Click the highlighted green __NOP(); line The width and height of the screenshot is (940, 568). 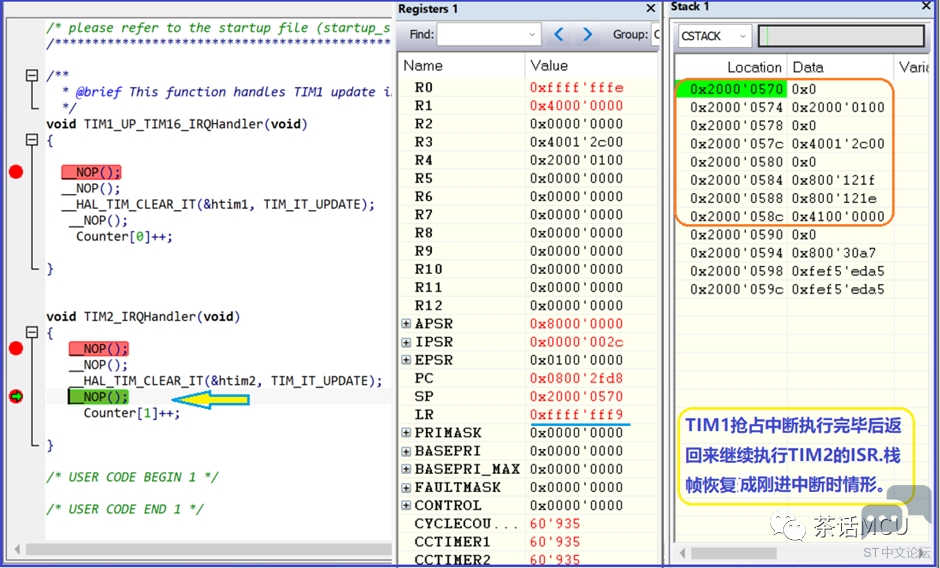98,396
